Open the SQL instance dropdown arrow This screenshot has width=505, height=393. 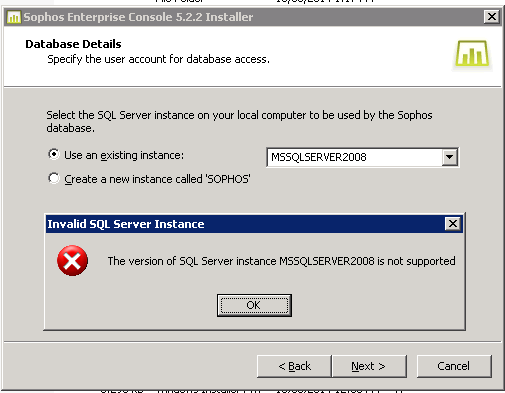coord(449,157)
